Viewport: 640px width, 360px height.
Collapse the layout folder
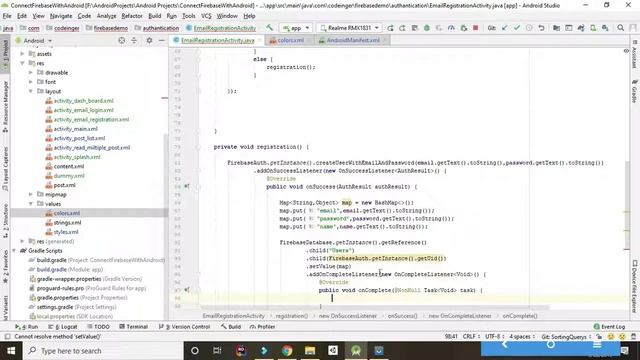pyautogui.click(x=31, y=91)
